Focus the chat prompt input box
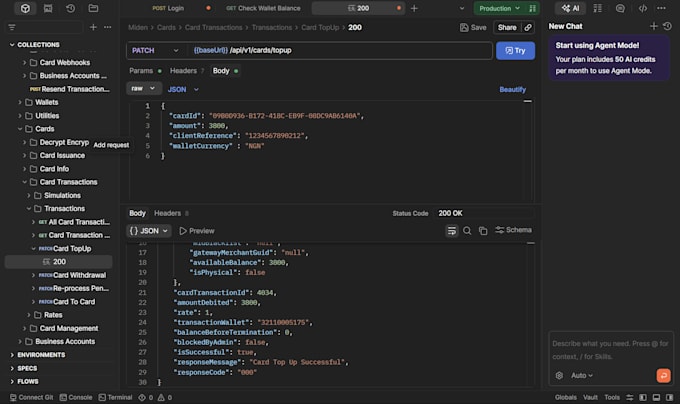The height and width of the screenshot is (404, 680). [611, 350]
